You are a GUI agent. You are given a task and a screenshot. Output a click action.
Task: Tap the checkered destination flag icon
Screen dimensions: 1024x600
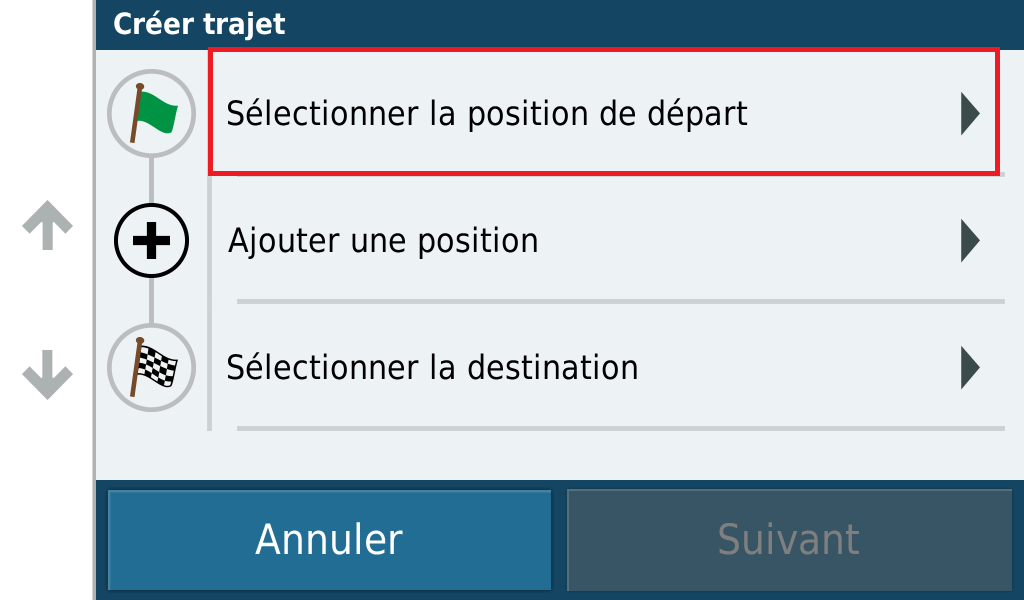click(x=152, y=367)
